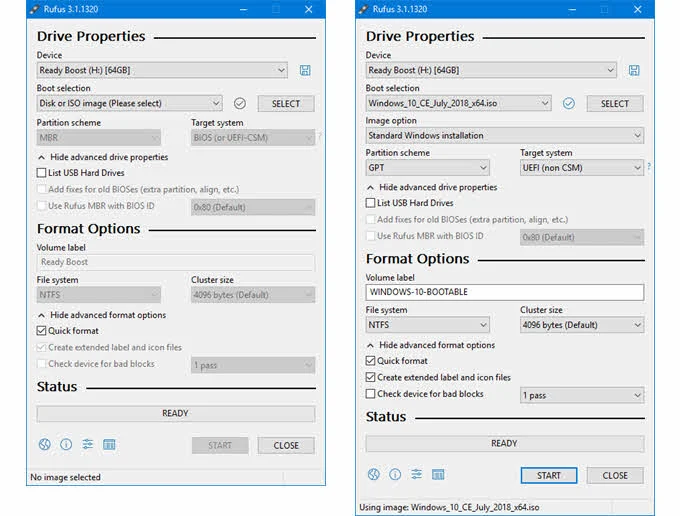Open log icon in right window
The image size is (680, 516).
[x=438, y=474]
